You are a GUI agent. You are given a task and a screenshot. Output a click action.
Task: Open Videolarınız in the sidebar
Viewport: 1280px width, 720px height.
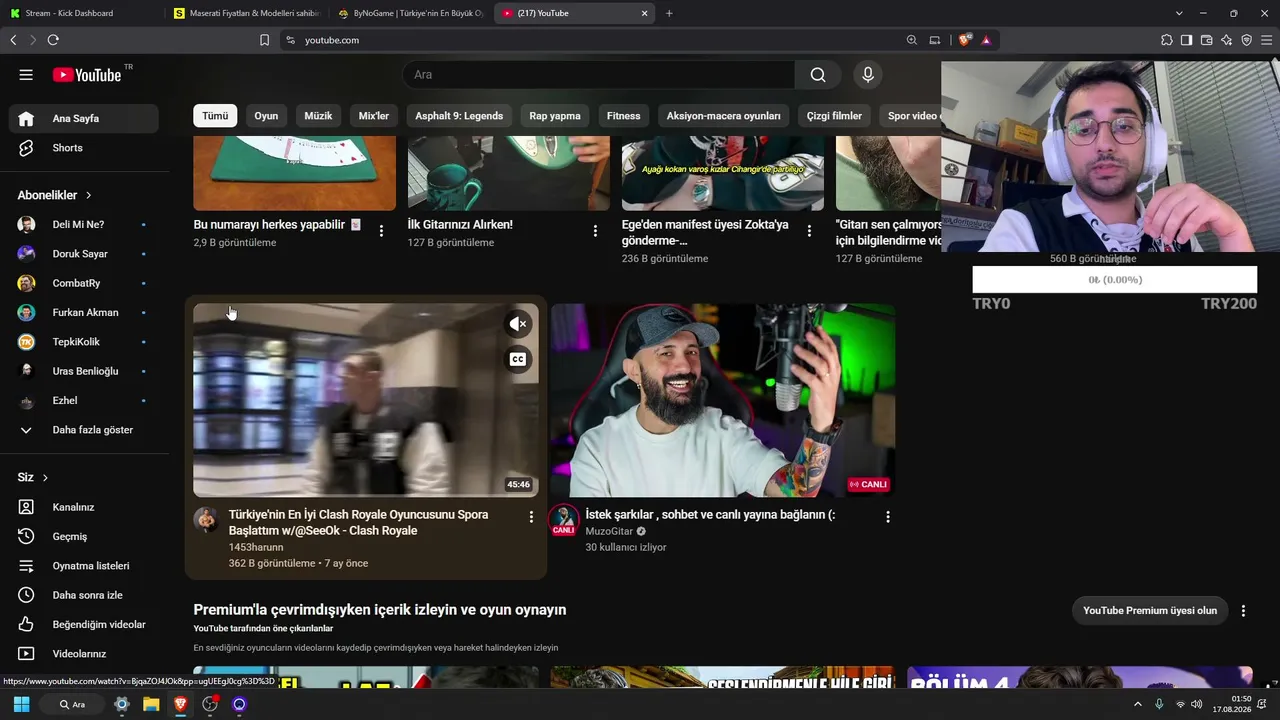tap(84, 654)
